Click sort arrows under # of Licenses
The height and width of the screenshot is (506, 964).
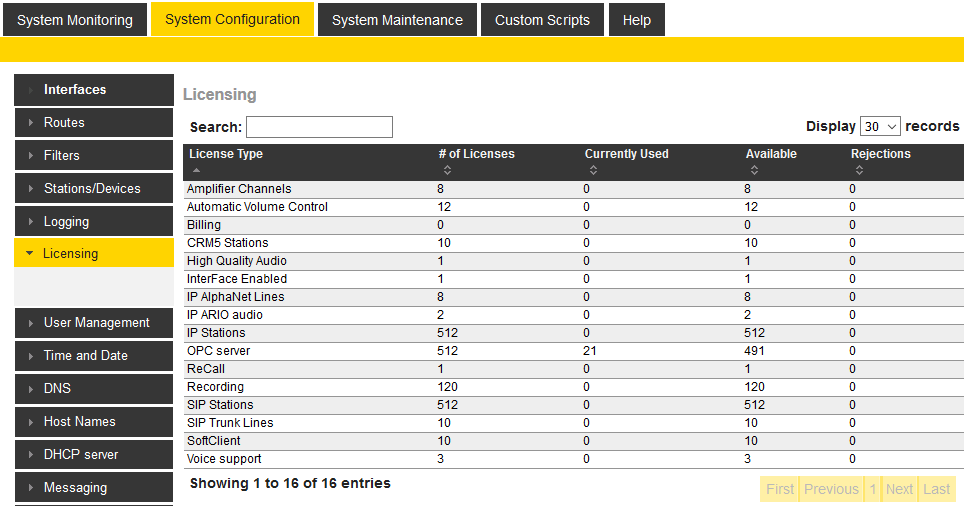click(446, 171)
